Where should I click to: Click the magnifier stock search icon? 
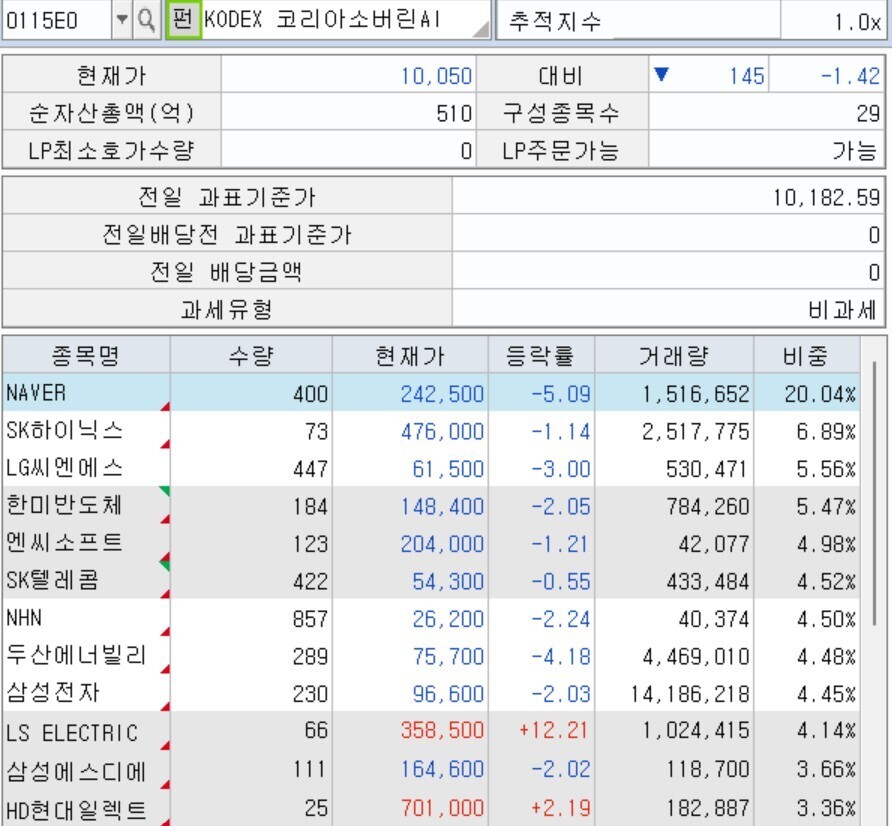(146, 19)
